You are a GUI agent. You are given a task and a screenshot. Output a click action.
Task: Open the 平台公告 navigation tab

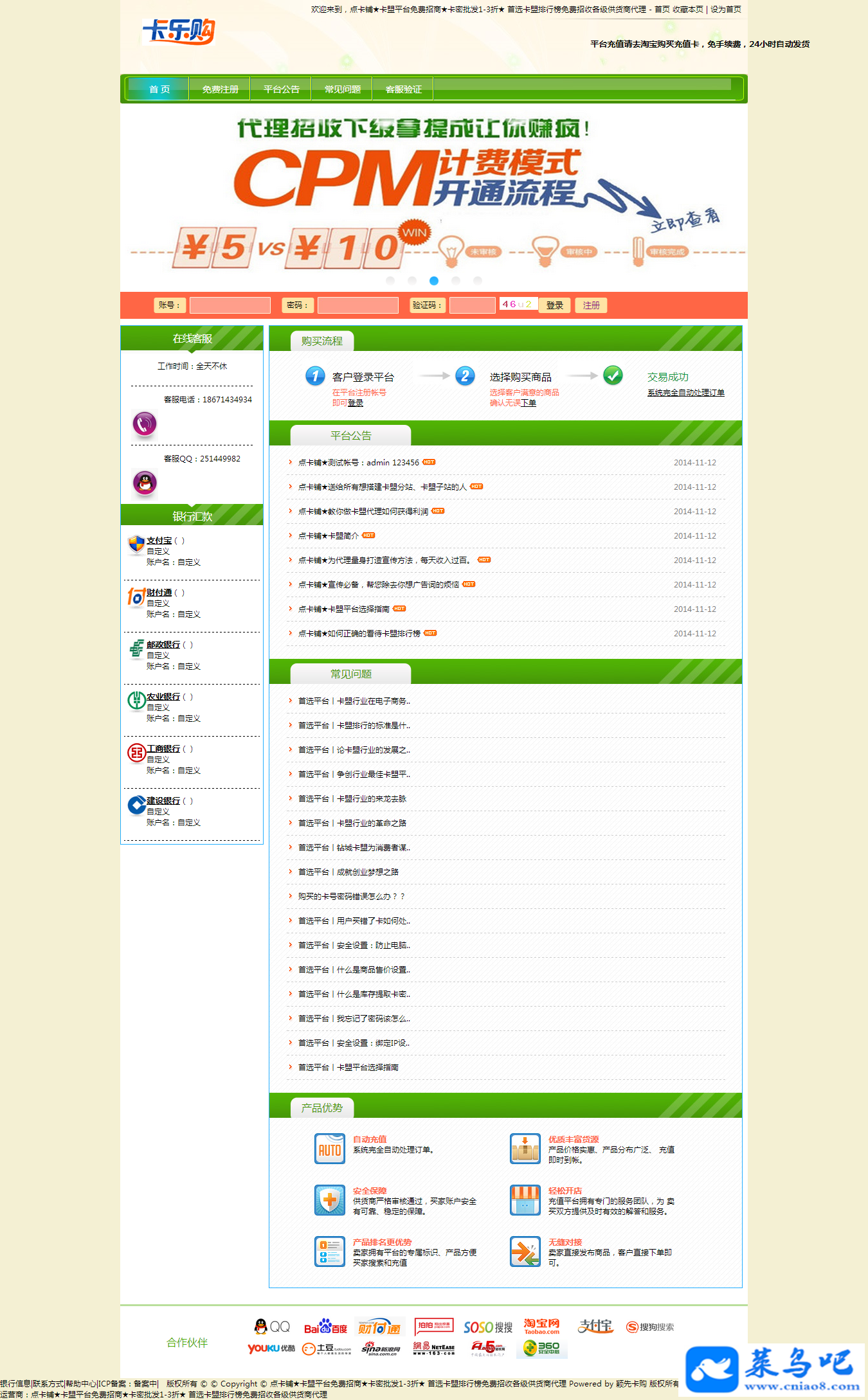click(281, 89)
